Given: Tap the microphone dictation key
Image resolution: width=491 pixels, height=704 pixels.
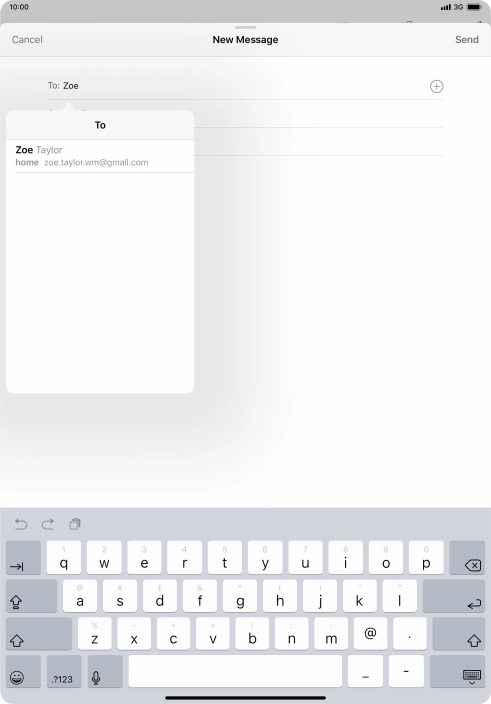Looking at the screenshot, I should [x=105, y=671].
